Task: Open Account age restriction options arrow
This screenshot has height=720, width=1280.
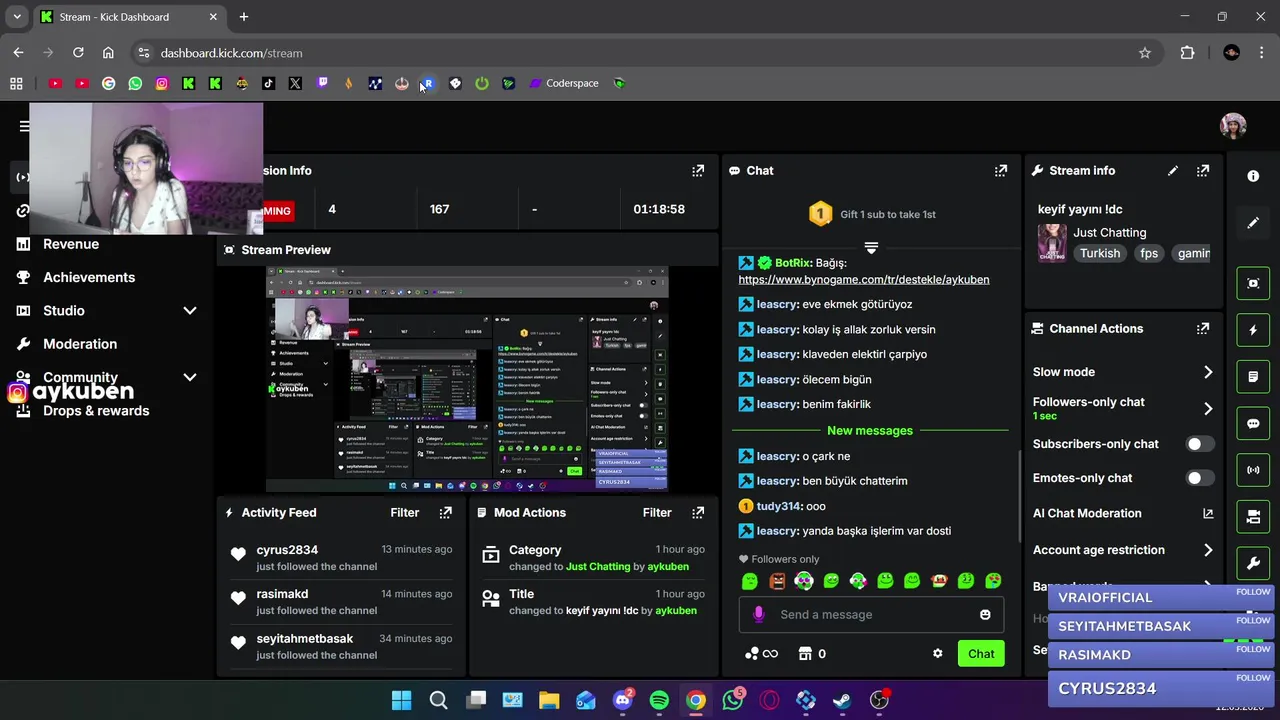Action: [x=1208, y=550]
